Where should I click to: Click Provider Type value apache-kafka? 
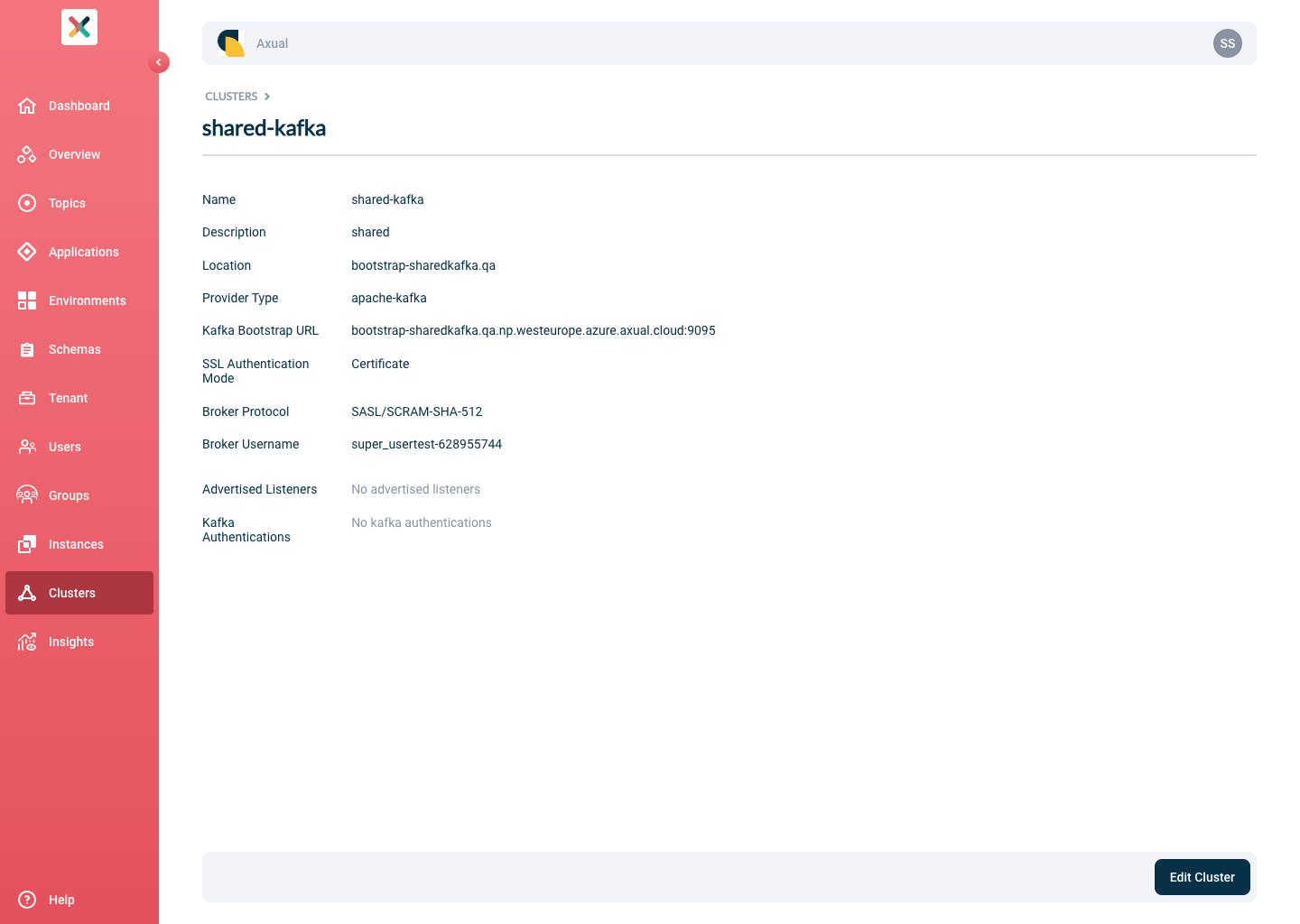(x=389, y=298)
